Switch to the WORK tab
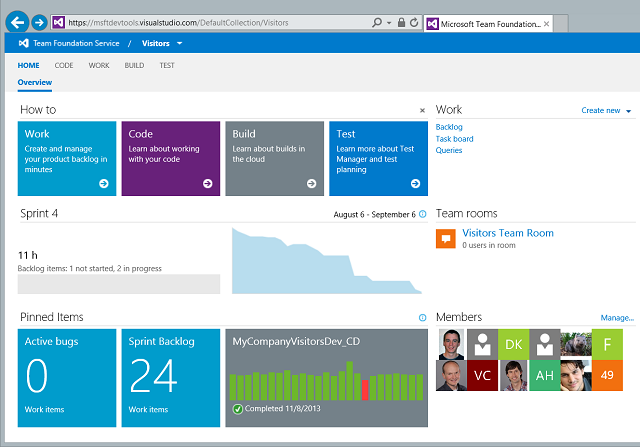640x447 pixels. click(x=99, y=65)
